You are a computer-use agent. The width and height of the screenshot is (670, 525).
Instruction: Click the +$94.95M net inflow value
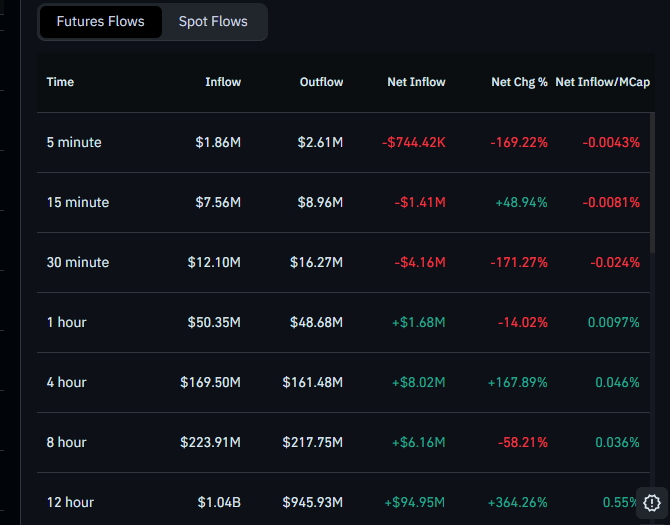(415, 502)
